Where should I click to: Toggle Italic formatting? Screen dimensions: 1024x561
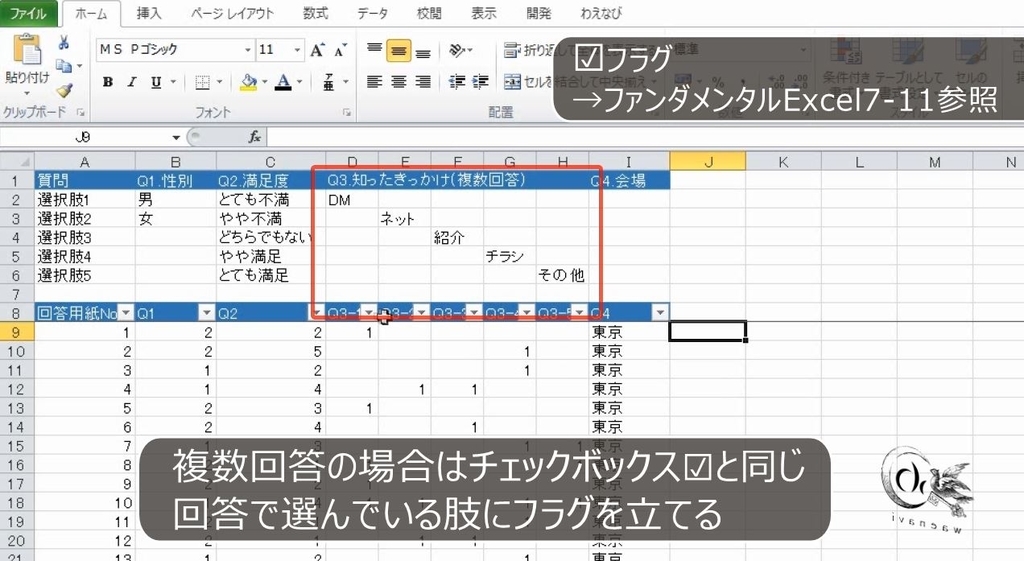[132, 82]
